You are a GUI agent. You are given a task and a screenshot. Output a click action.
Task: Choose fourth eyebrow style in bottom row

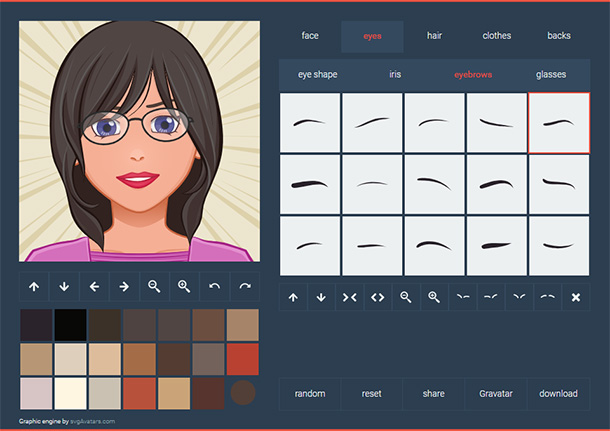click(497, 246)
